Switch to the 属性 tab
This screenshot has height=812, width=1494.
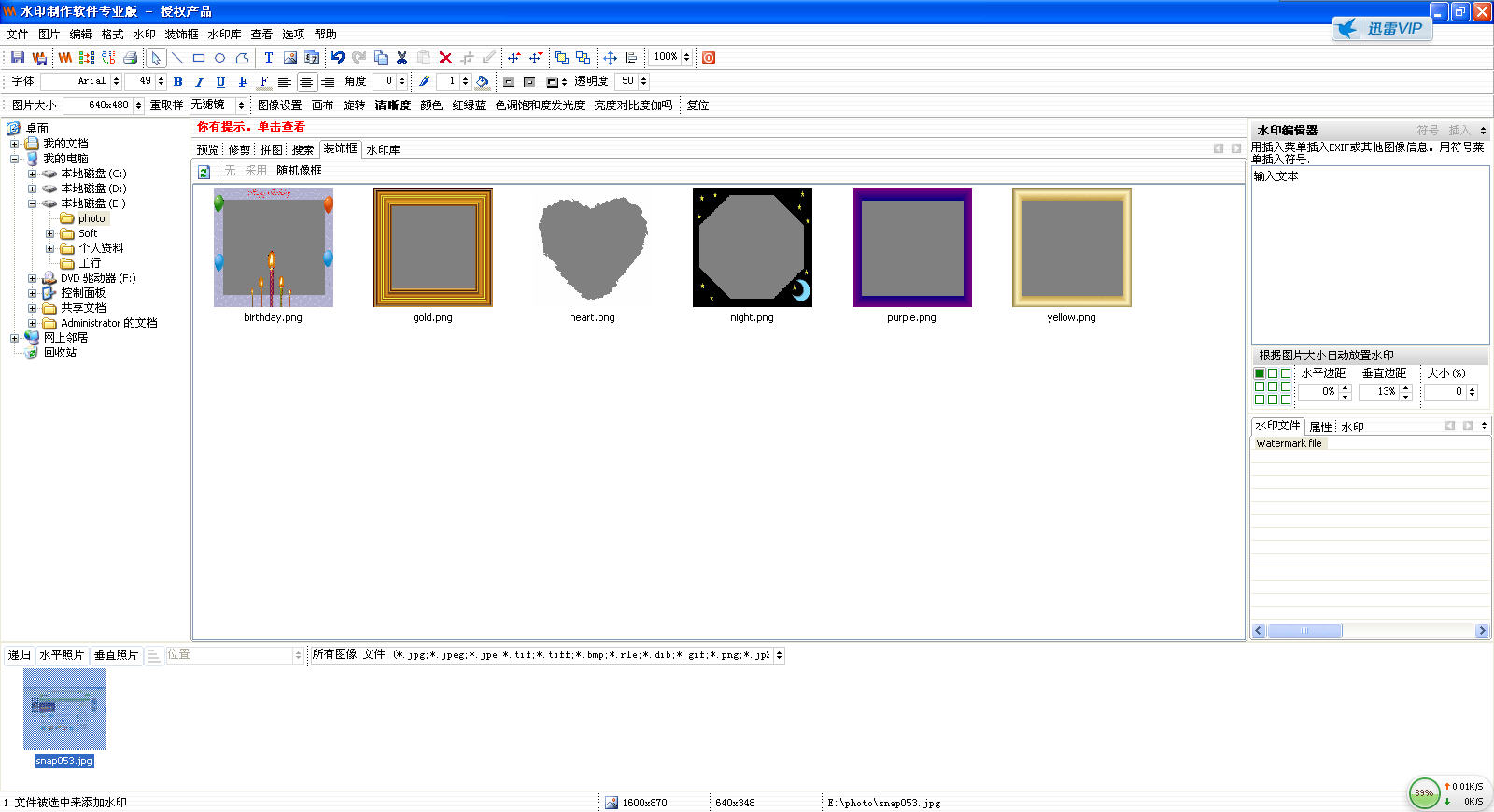pyautogui.click(x=1320, y=427)
